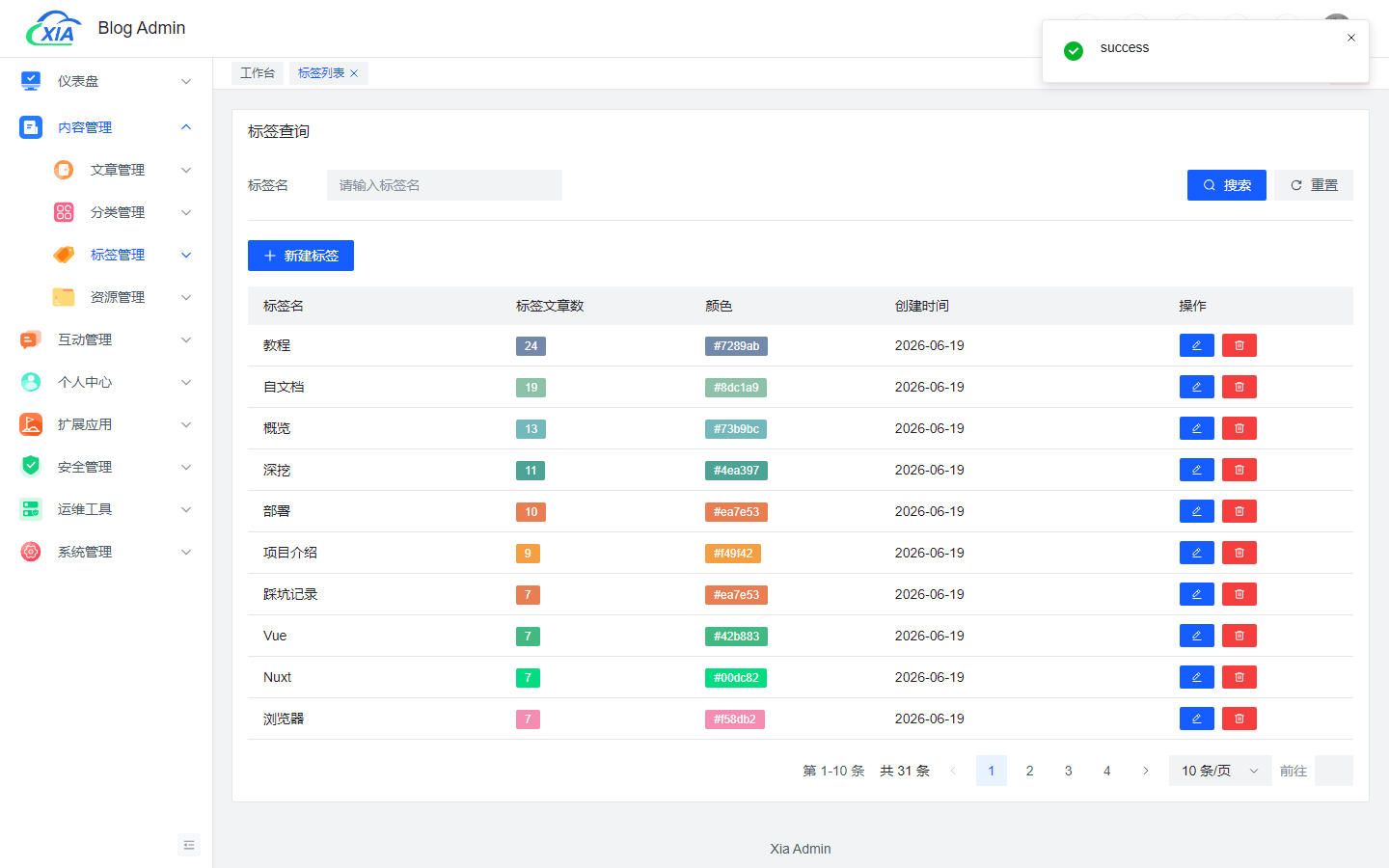Edit the 教程 tag row

click(1197, 345)
